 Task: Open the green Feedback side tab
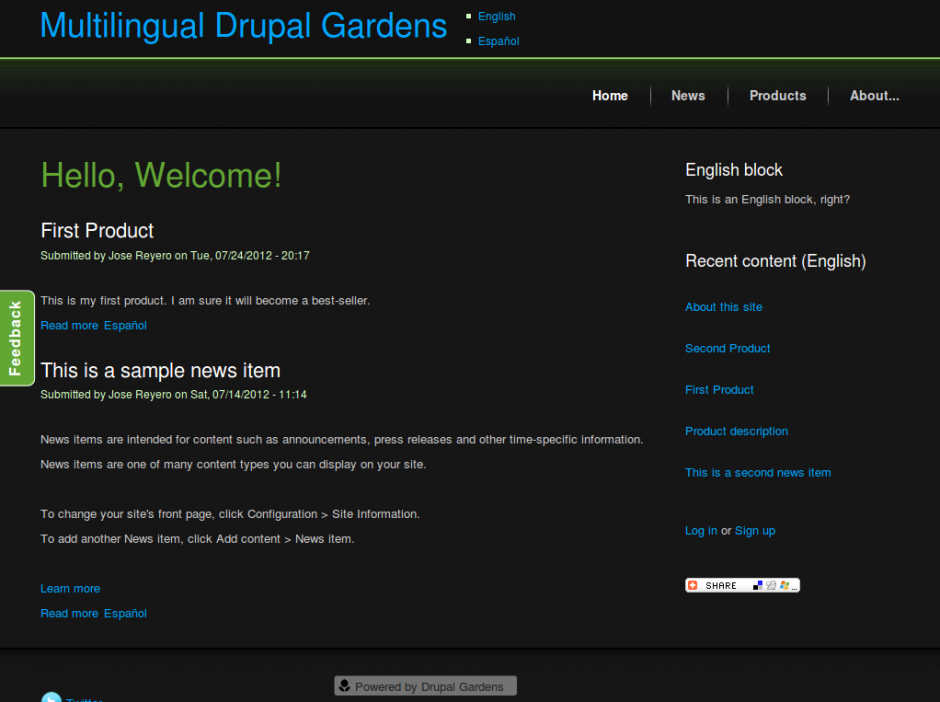[x=16, y=338]
